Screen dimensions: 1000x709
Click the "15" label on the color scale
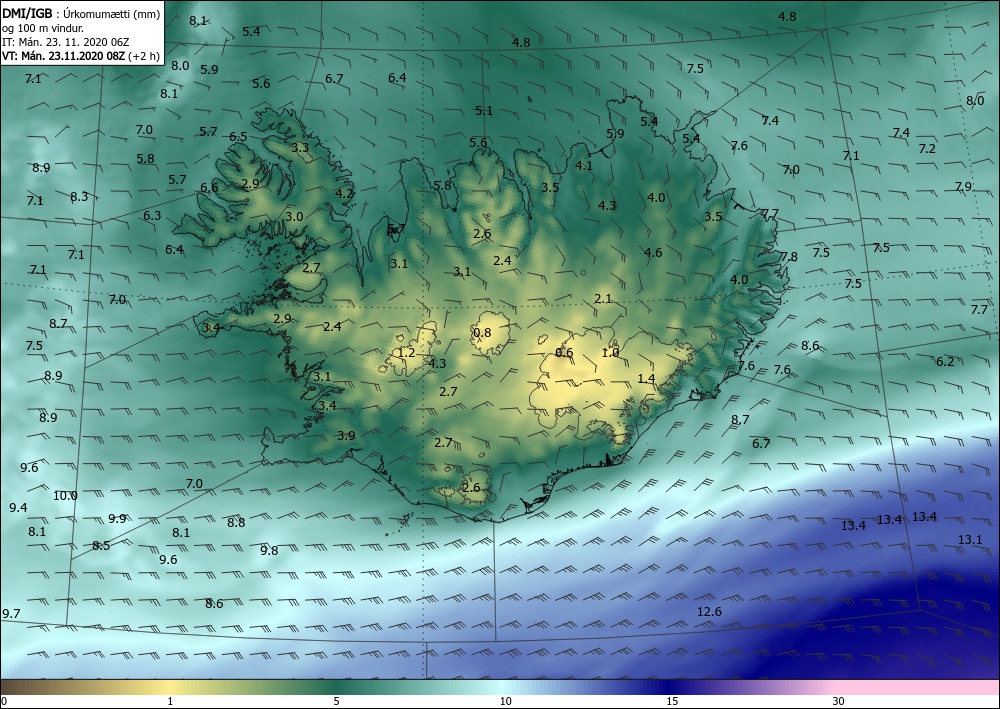672,701
